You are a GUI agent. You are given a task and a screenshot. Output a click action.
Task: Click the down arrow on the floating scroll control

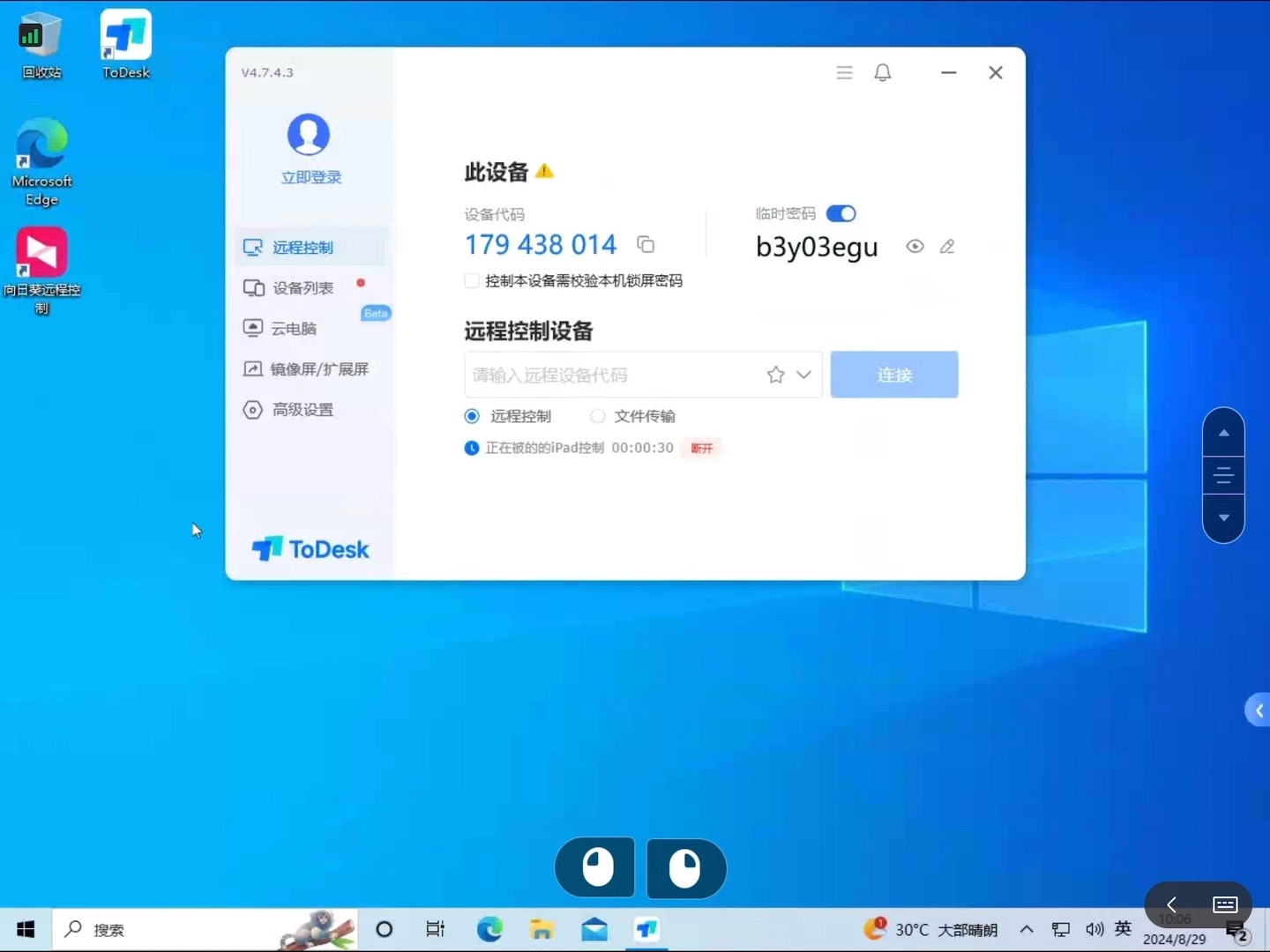[x=1223, y=518]
